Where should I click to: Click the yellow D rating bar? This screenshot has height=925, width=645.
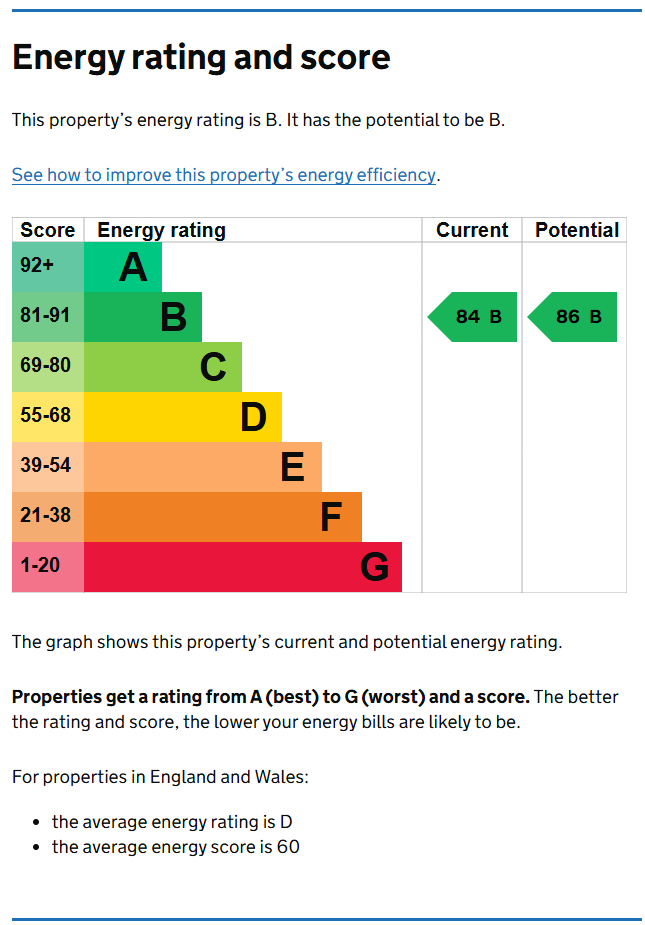183,417
